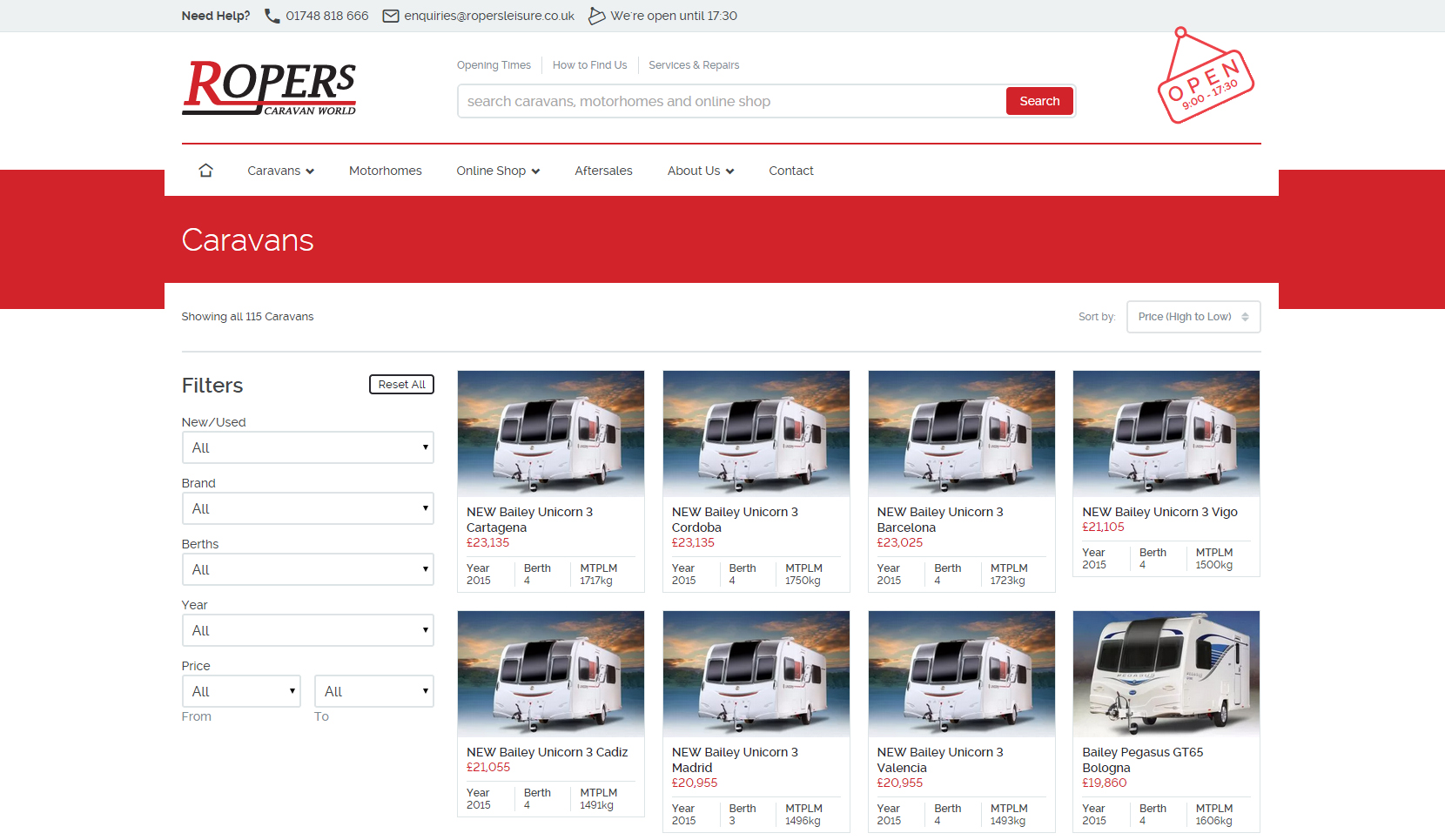1445x840 pixels.
Task: Open the Price To dropdown
Action: tap(374, 691)
